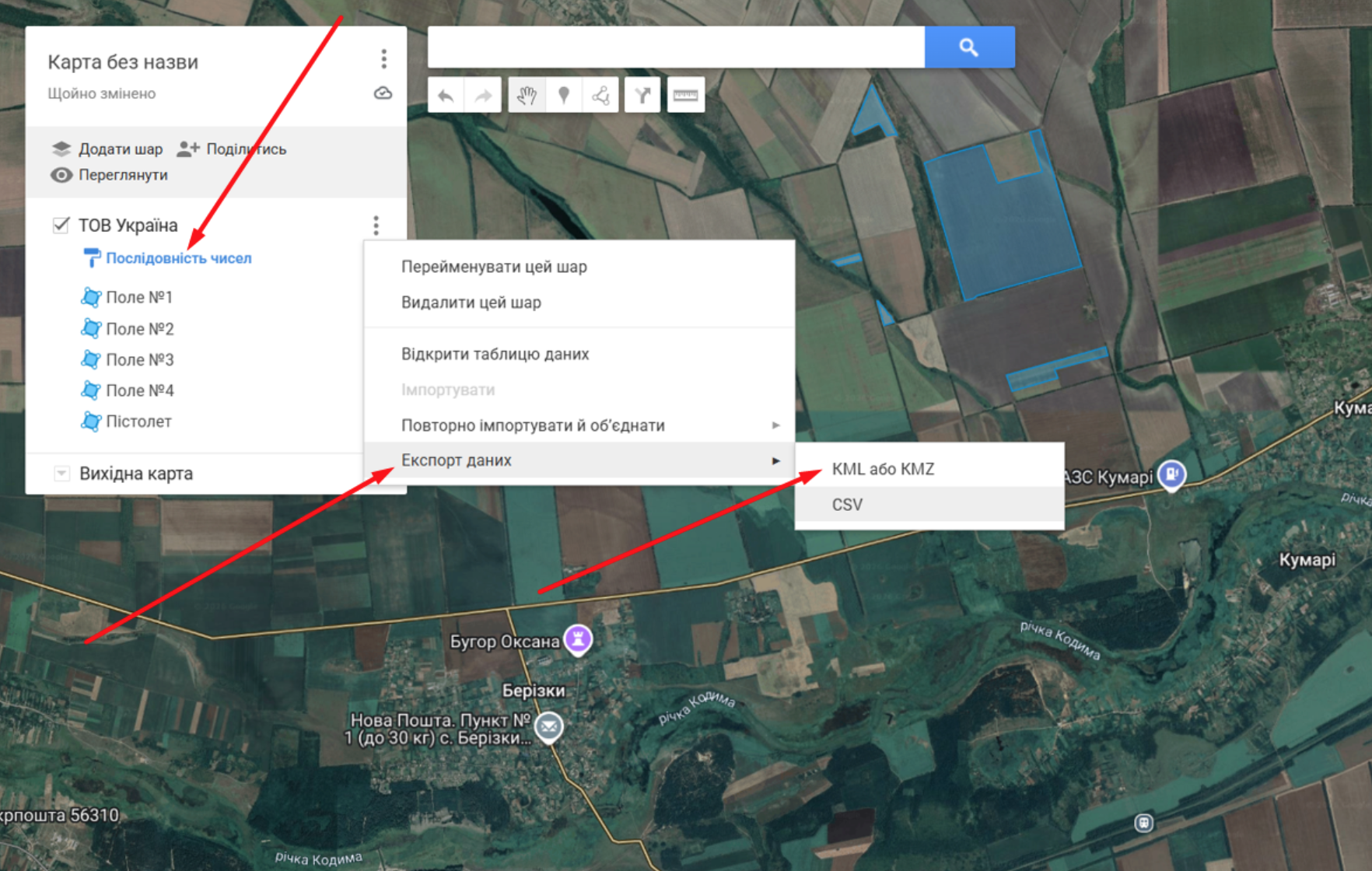1372x871 pixels.
Task: Click the undo arrow icon
Action: click(446, 96)
